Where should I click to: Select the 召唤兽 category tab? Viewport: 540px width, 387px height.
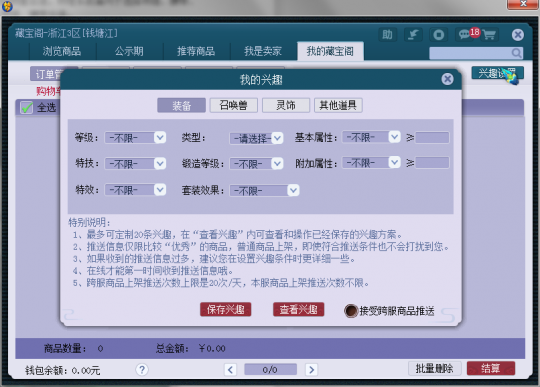[234, 105]
